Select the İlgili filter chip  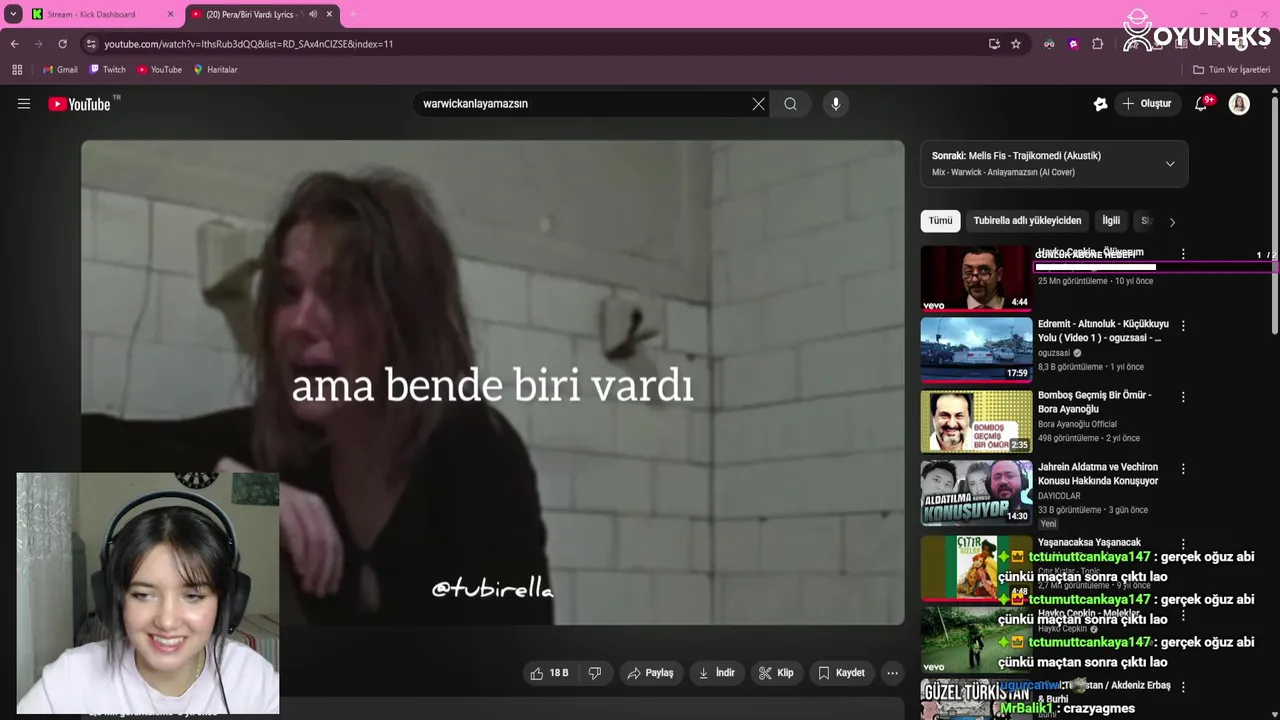[x=1111, y=221]
